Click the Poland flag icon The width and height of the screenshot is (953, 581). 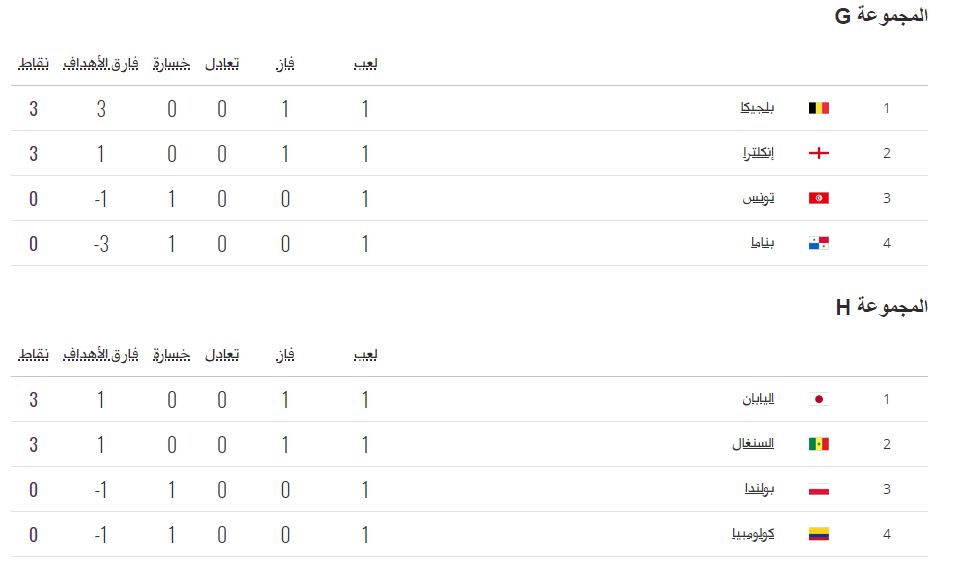click(x=819, y=489)
